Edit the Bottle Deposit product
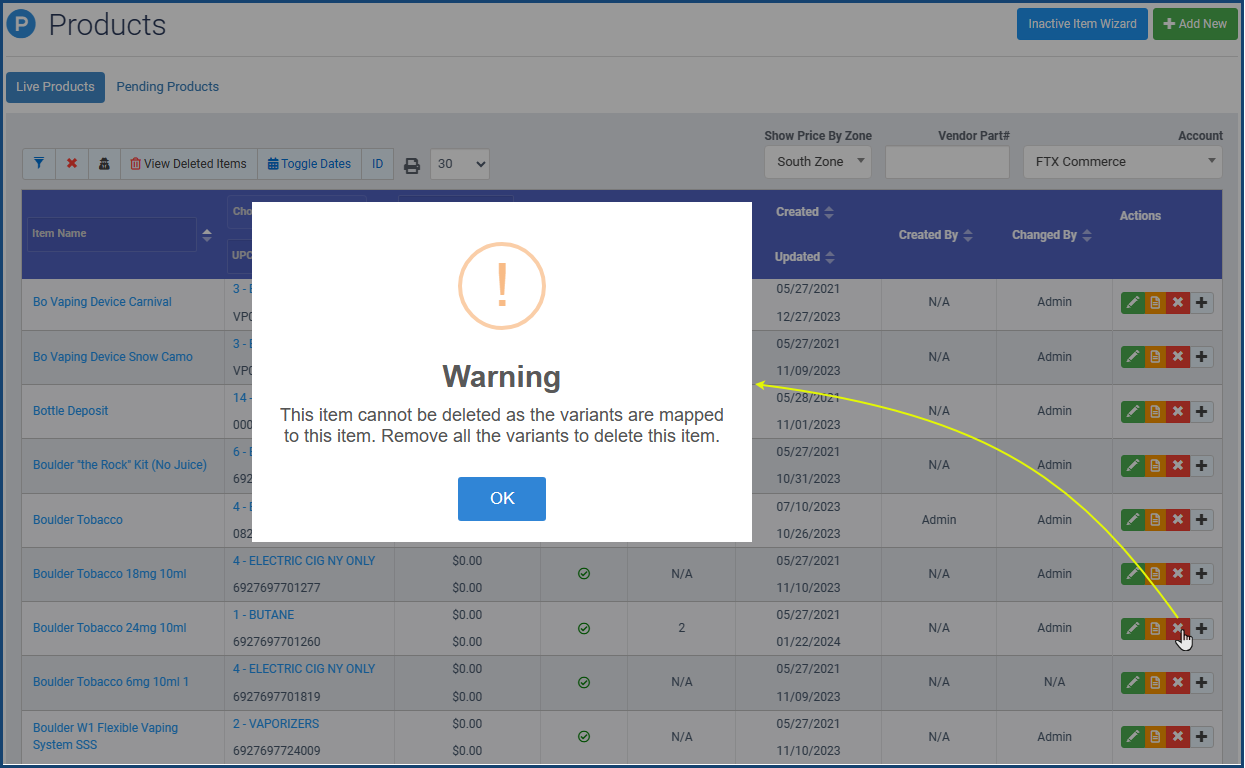The width and height of the screenshot is (1245, 768). pyautogui.click(x=1132, y=411)
